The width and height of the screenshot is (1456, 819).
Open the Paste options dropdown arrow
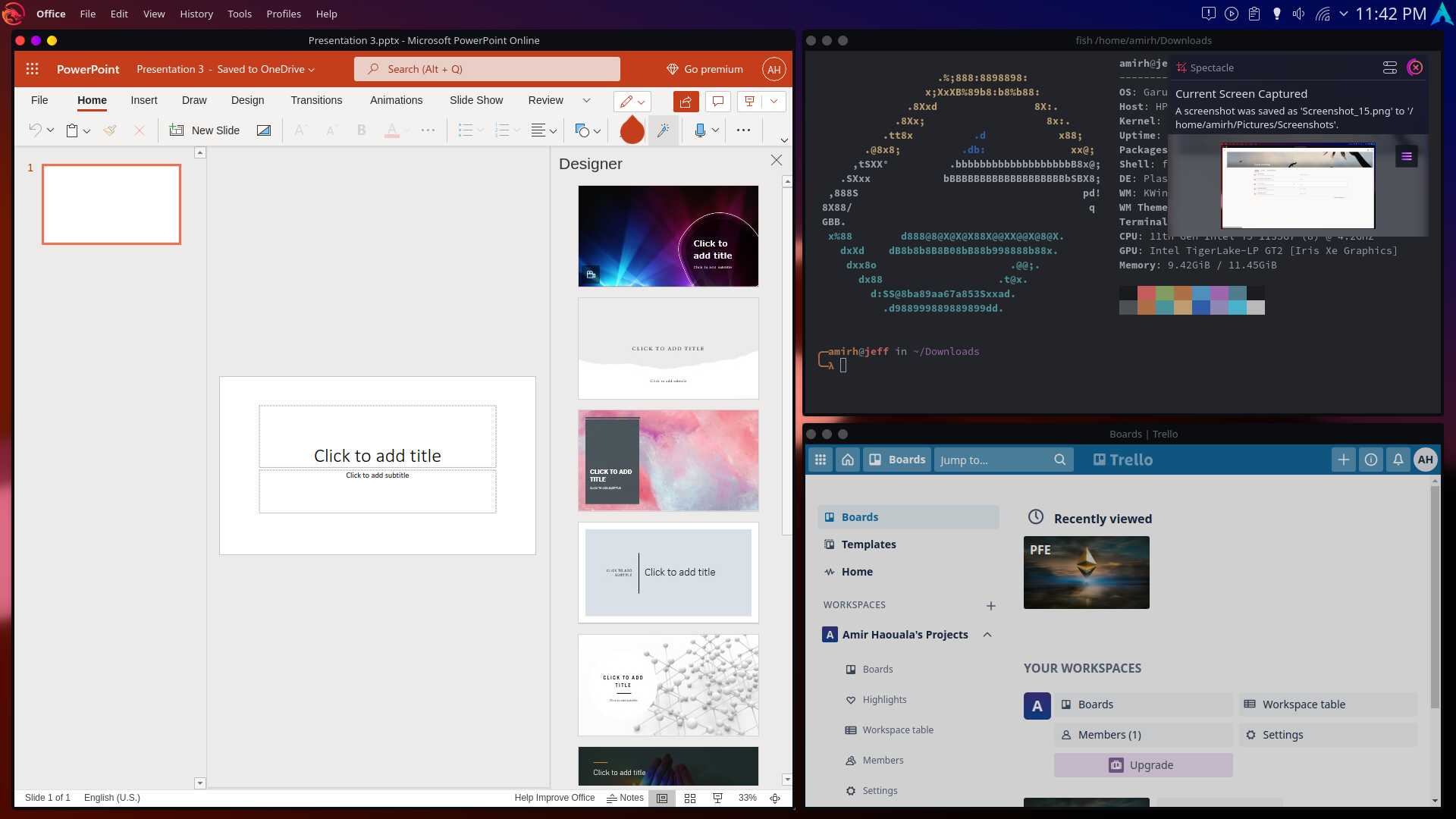pyautogui.click(x=86, y=130)
